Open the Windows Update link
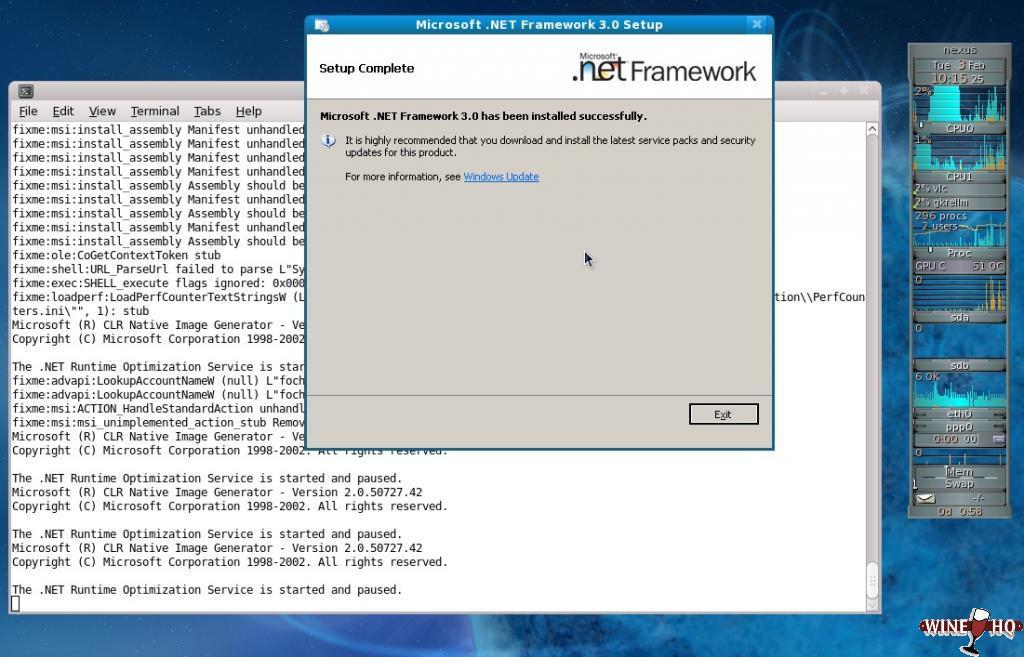The width and height of the screenshot is (1024, 657). (x=501, y=176)
